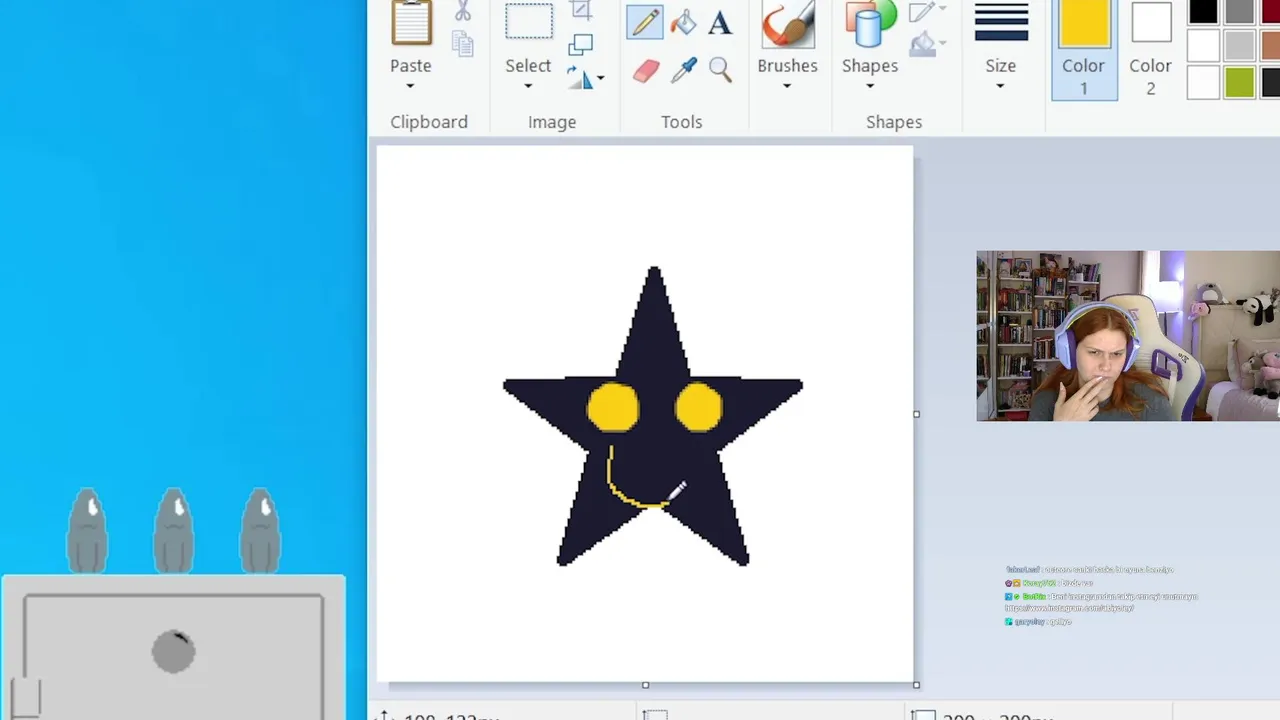Click the Resize icon in Image group

[581, 45]
